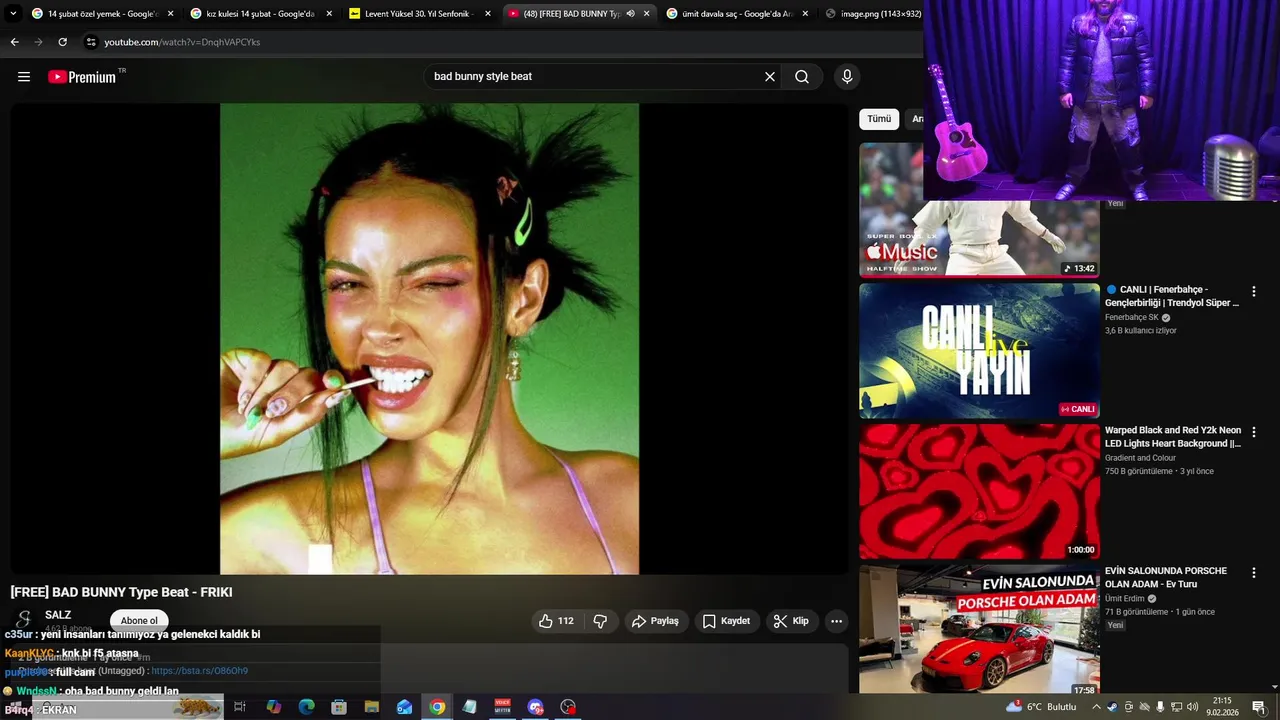Switch to the '14 şubat özel yemek' tab

pyautogui.click(x=103, y=14)
